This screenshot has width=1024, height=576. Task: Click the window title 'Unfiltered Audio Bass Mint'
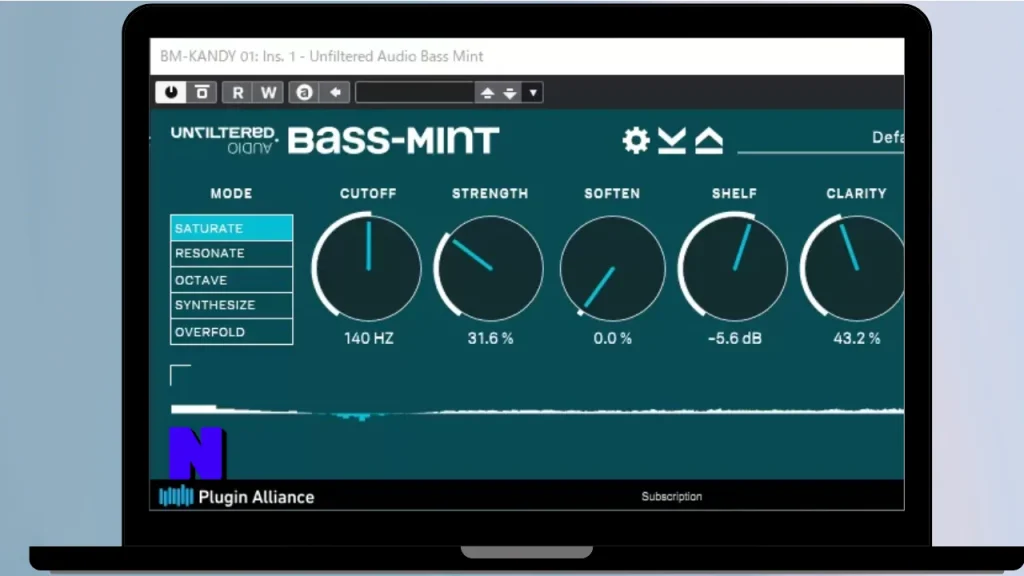pos(396,56)
